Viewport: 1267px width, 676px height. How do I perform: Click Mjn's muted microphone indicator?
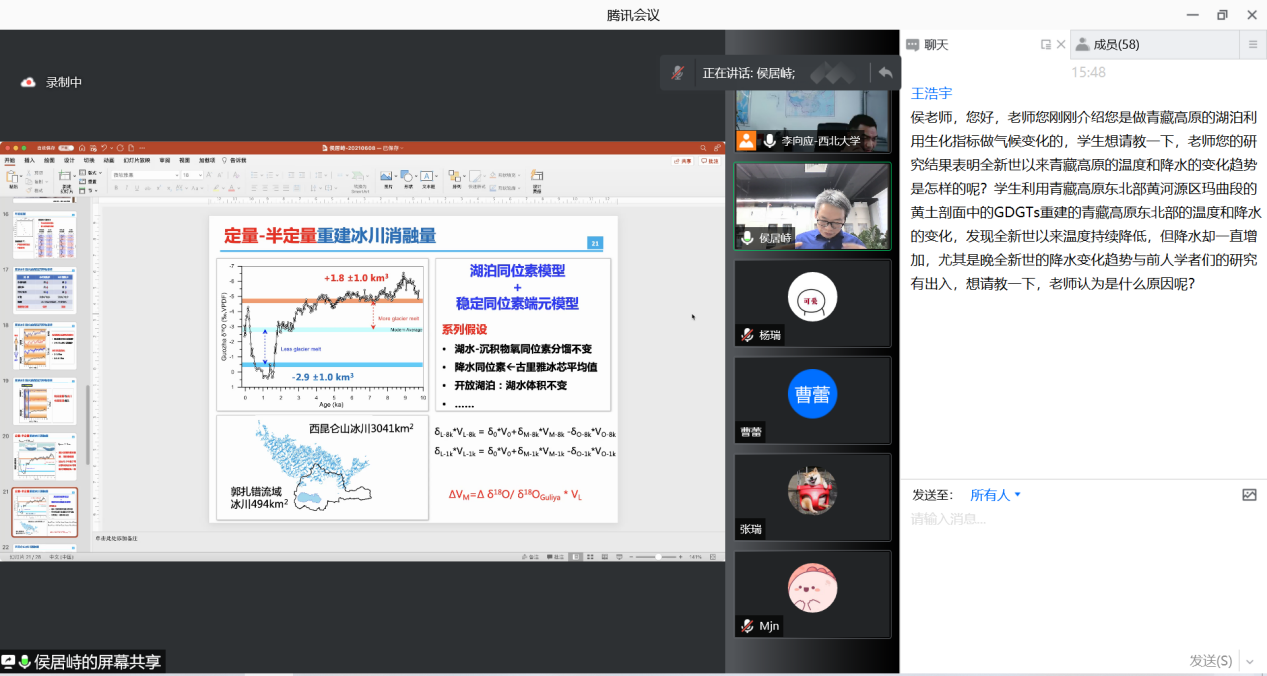coord(747,626)
